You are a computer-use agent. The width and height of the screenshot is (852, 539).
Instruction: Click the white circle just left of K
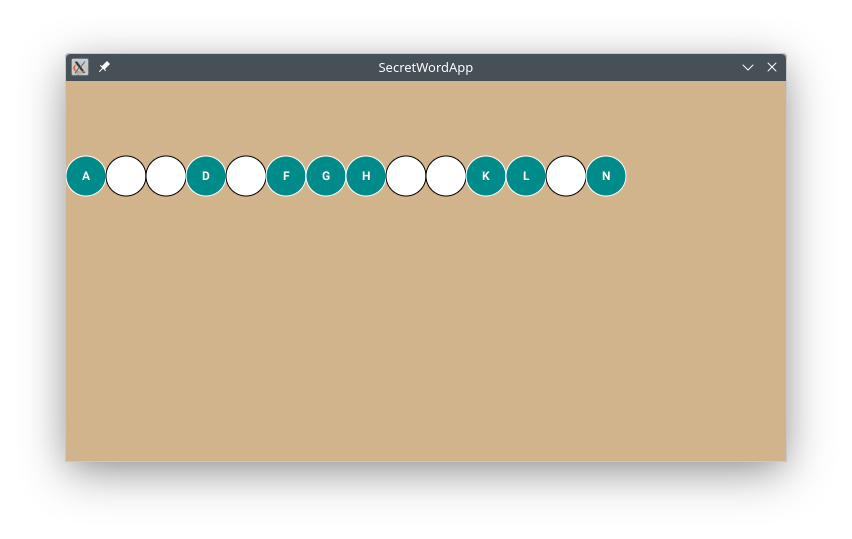point(446,176)
